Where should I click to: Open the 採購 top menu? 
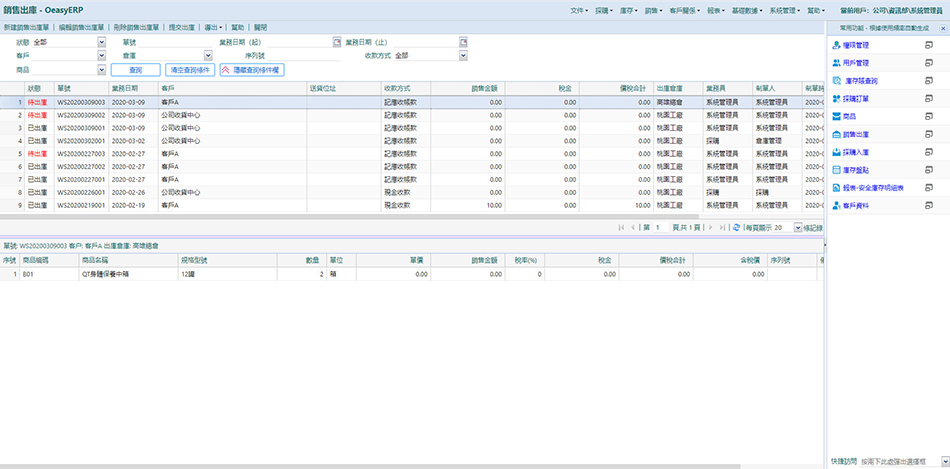point(604,8)
